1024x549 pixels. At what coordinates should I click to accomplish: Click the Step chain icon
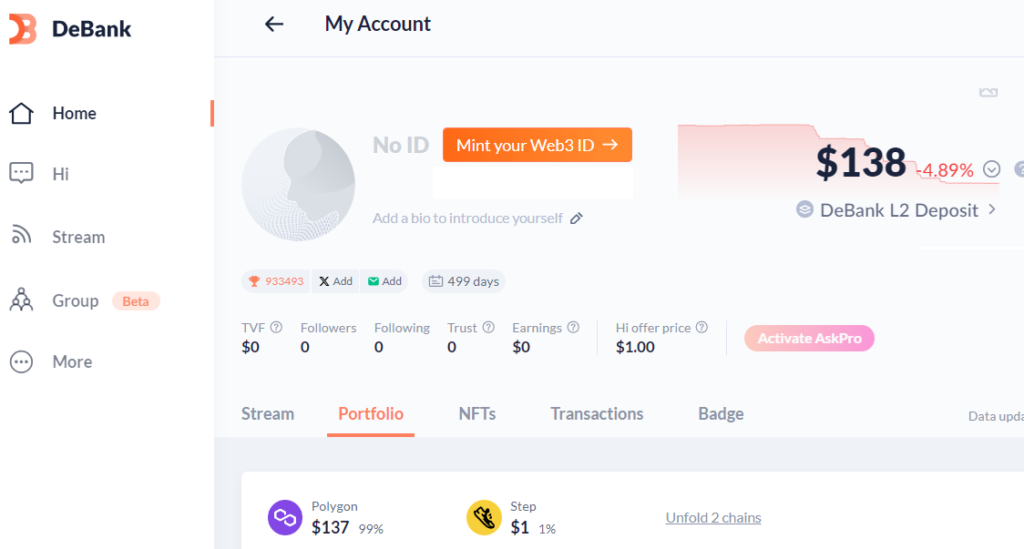tap(484, 518)
